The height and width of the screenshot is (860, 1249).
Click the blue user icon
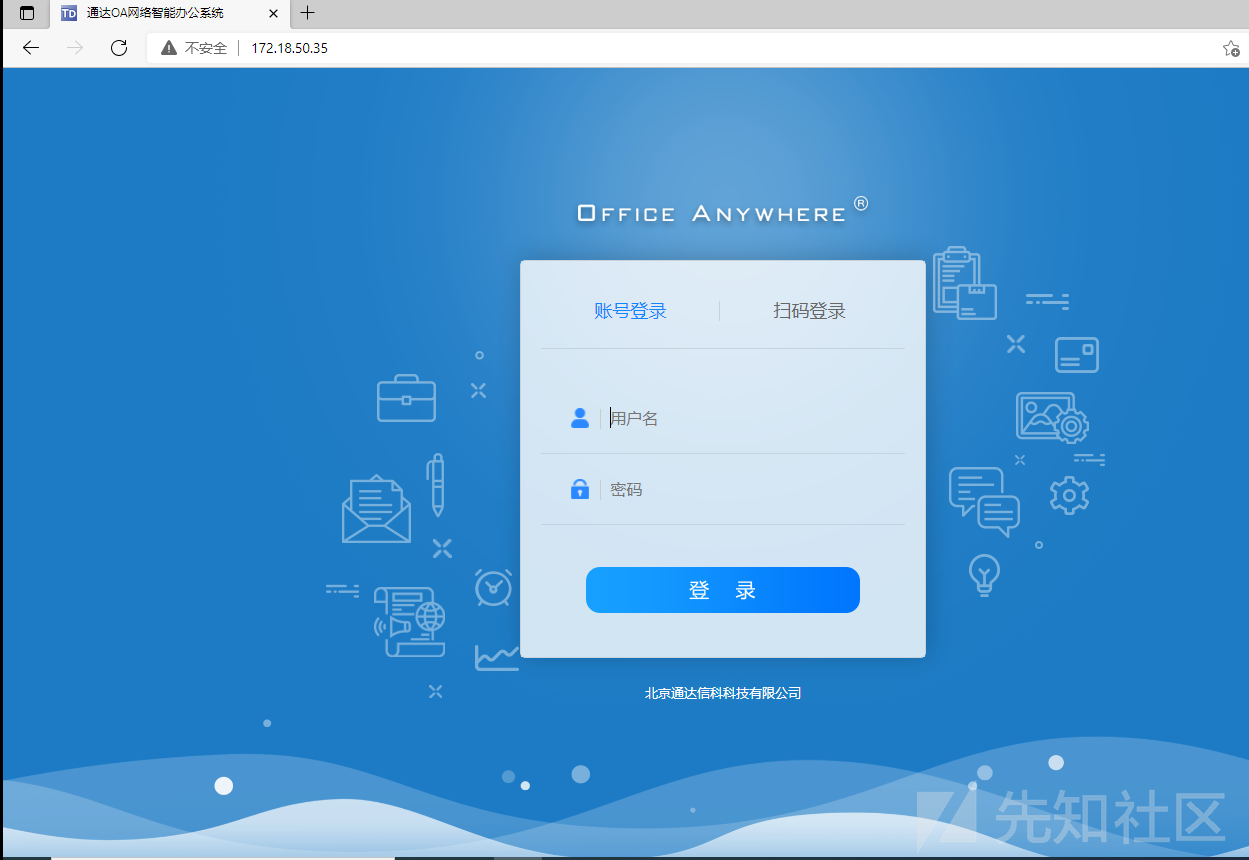(580, 418)
